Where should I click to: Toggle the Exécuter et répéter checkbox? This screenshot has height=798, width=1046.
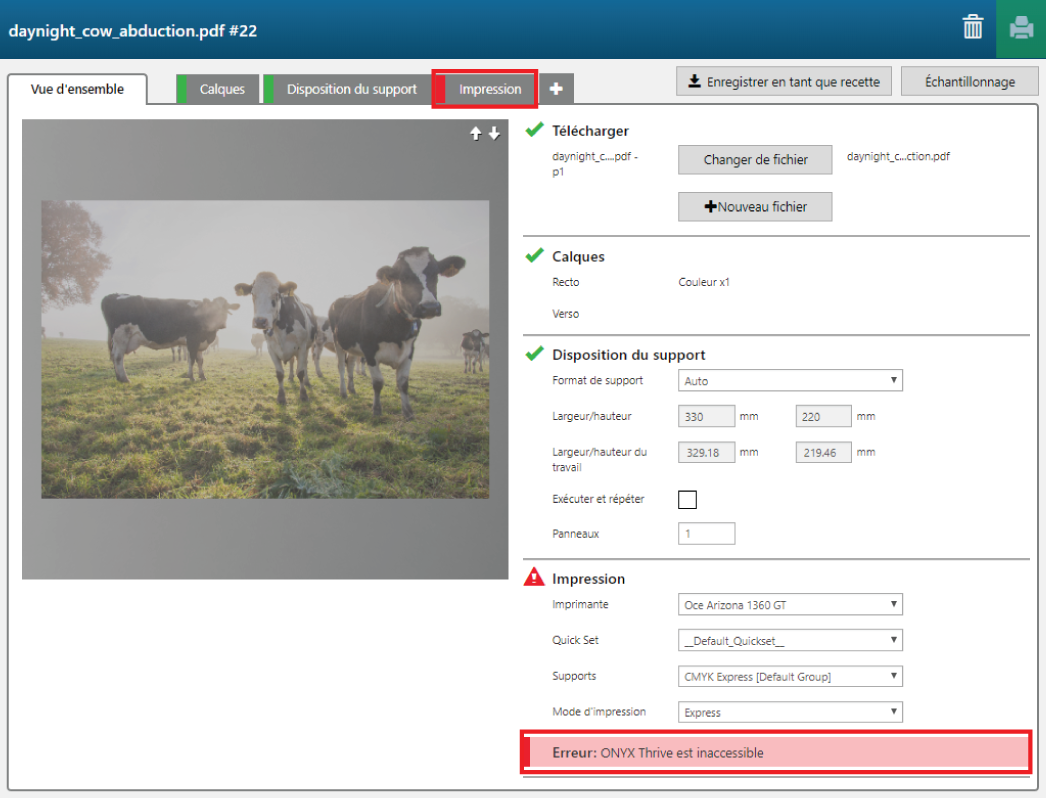[x=687, y=499]
